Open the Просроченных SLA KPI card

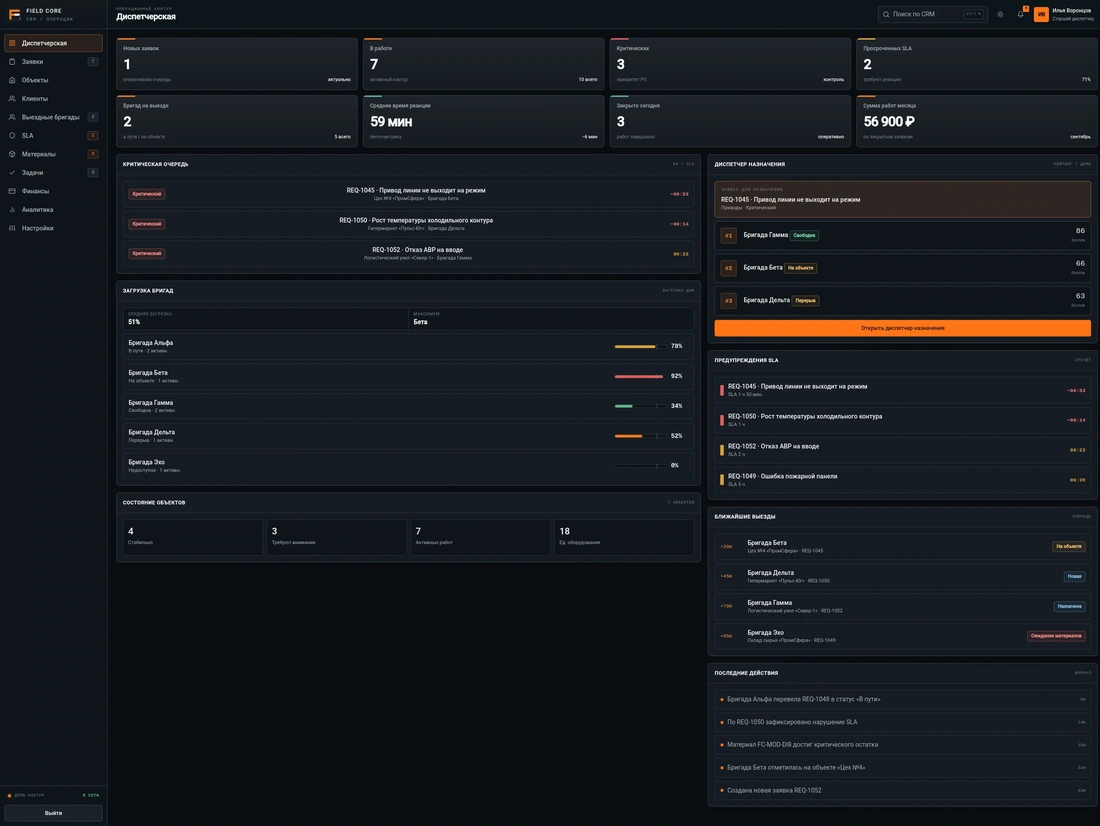pos(977,63)
